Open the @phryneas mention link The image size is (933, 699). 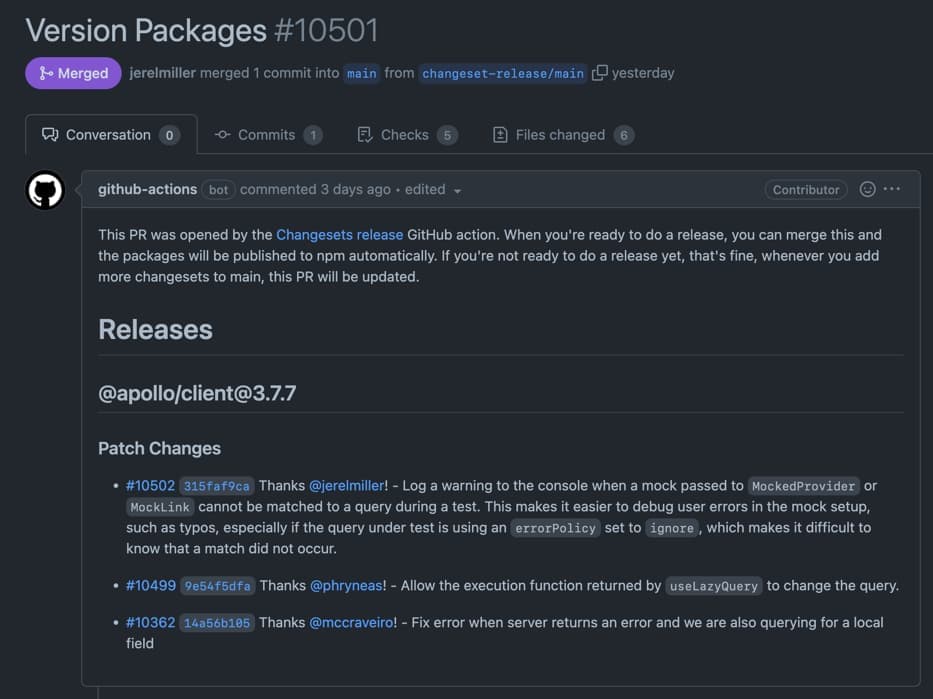[x=347, y=585]
